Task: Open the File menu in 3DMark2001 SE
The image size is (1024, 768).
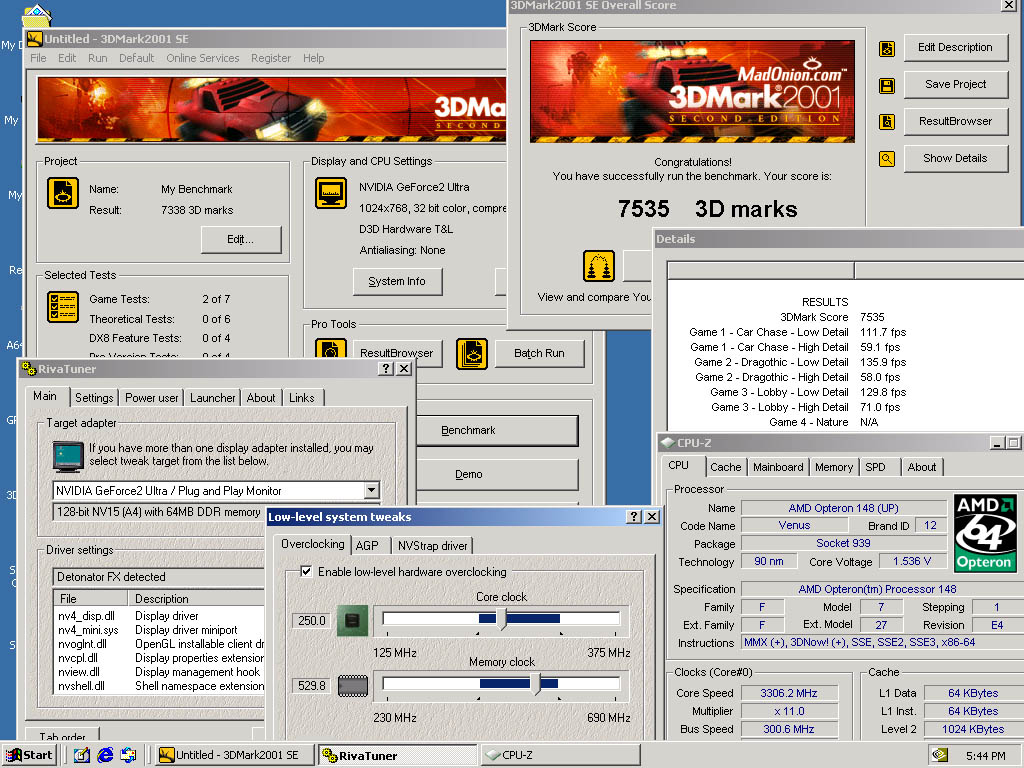Action: point(39,58)
